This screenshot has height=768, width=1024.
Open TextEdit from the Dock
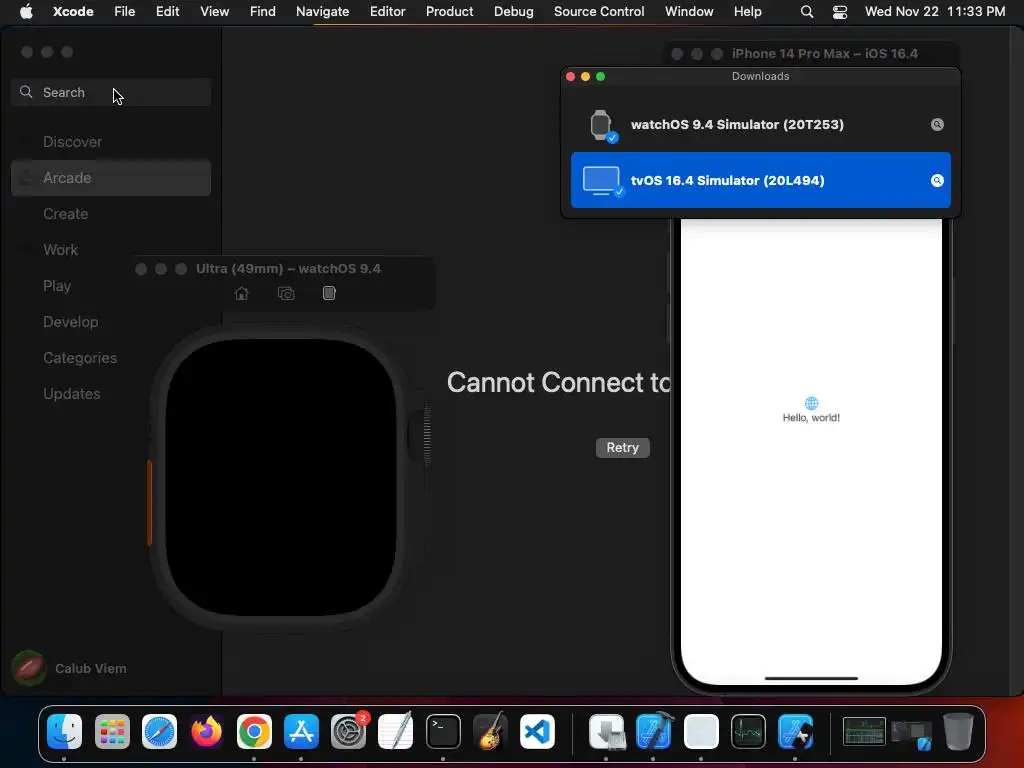coord(396,731)
